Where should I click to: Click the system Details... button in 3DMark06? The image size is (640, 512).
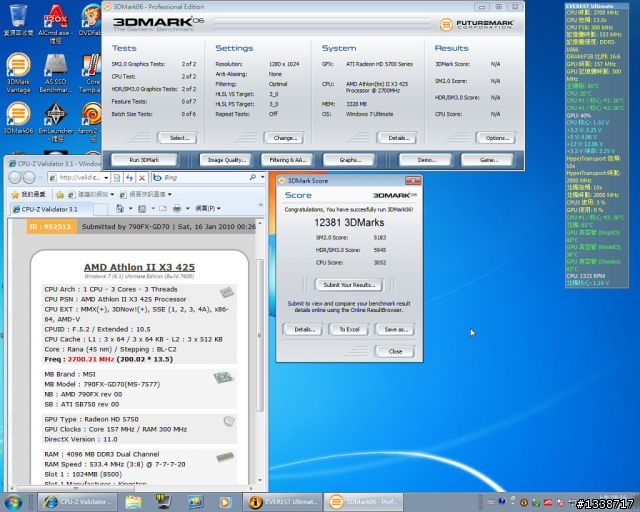point(398,138)
